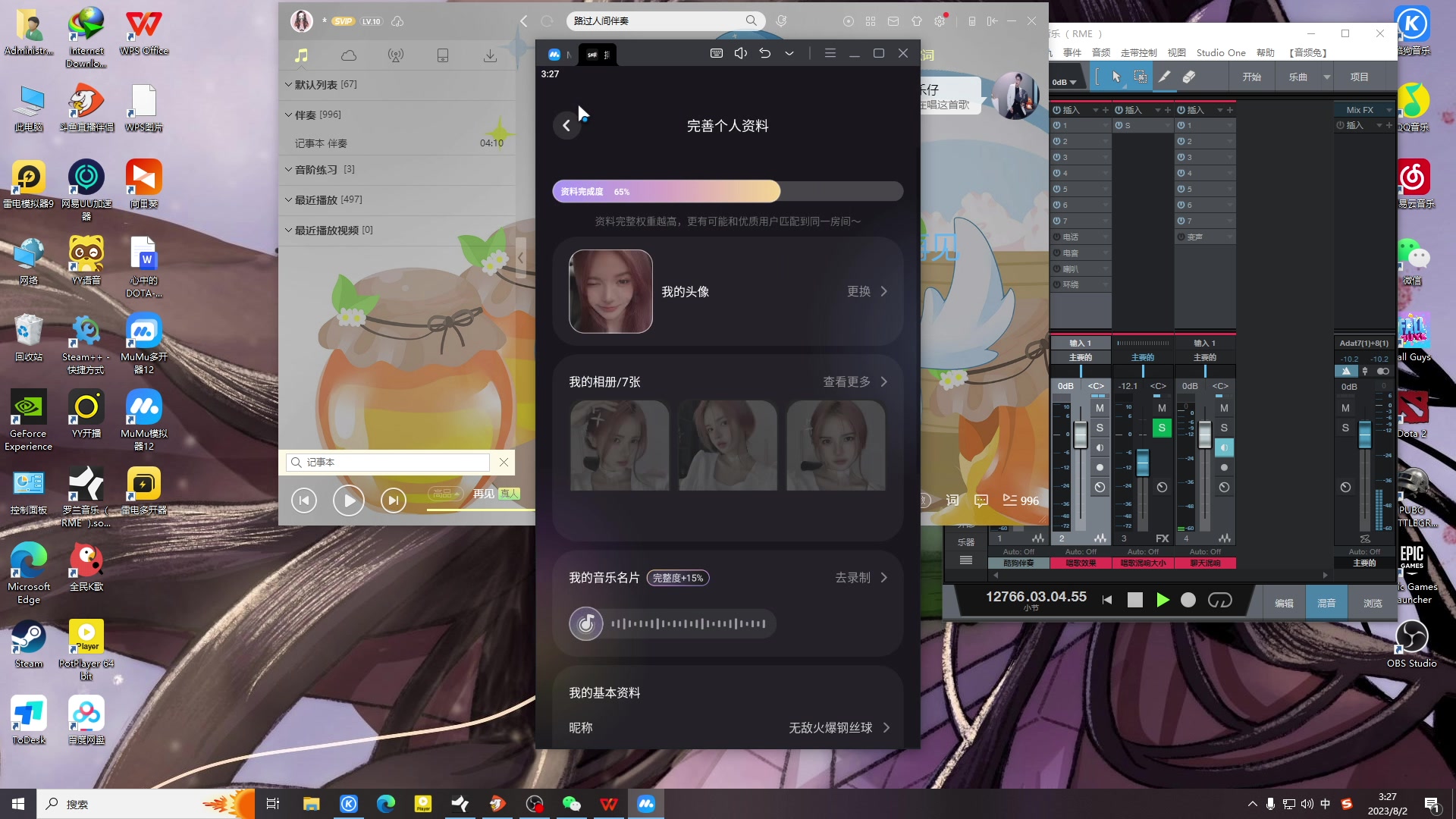Skip to next track in KuGou
This screenshot has height=819, width=1456.
tap(394, 500)
